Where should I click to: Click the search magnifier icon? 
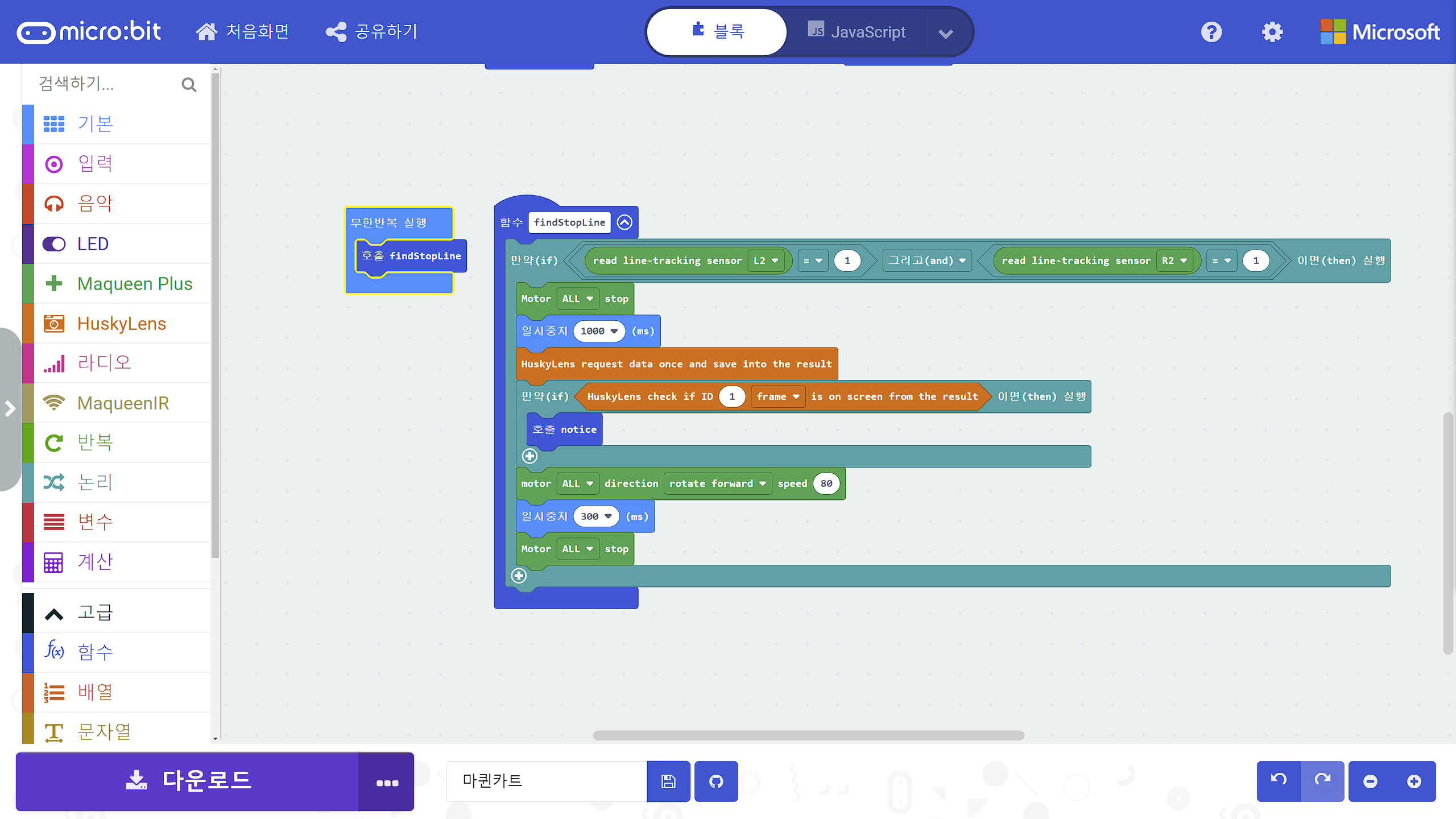tap(189, 85)
